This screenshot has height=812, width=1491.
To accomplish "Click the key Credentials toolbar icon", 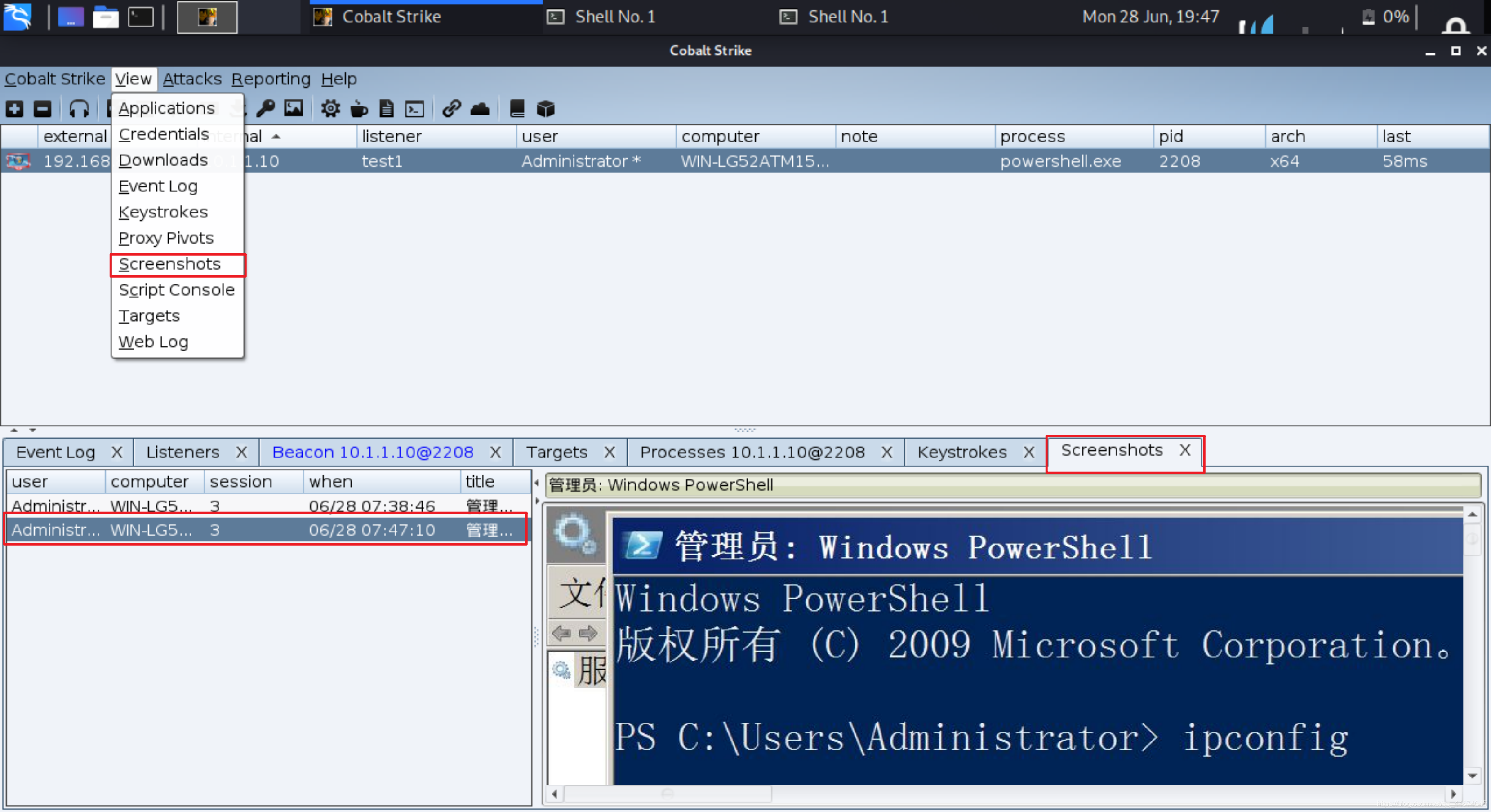I will (x=265, y=109).
